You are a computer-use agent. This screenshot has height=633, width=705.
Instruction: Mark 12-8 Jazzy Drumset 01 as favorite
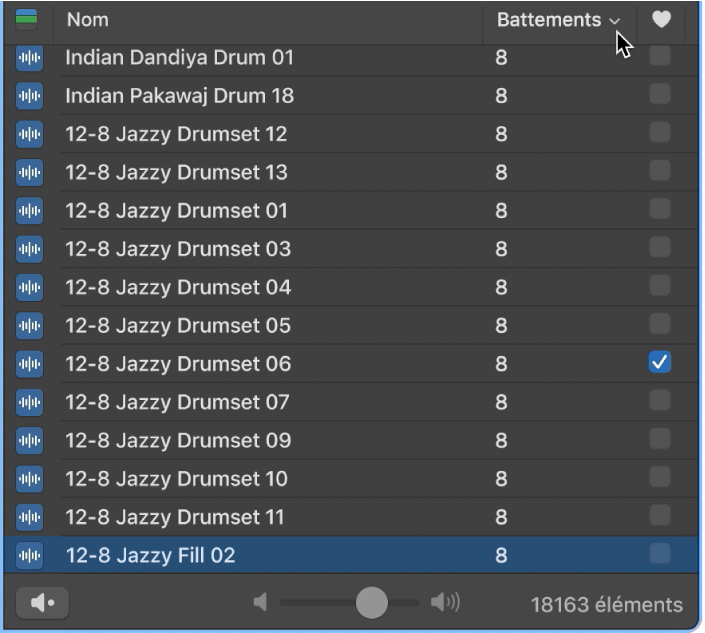(660, 209)
